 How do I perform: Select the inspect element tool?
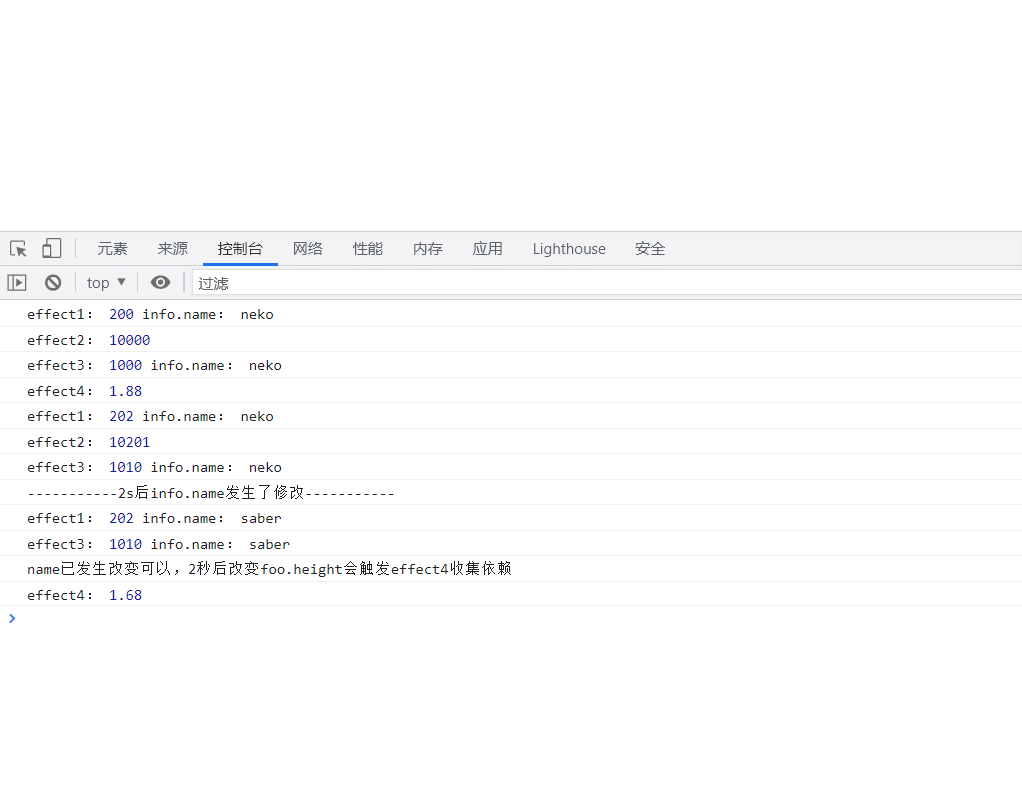coord(17,248)
